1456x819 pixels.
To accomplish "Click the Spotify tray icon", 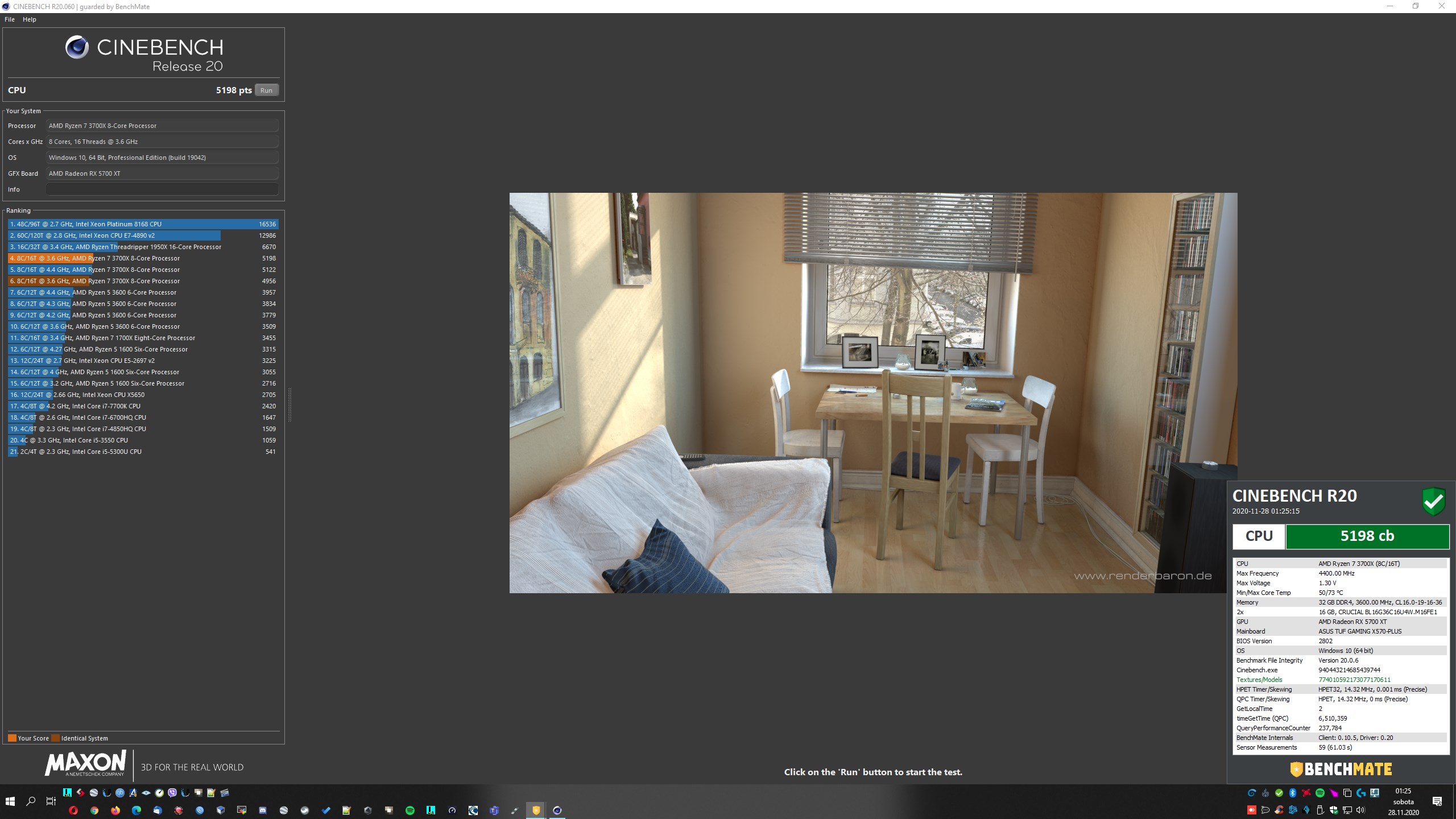I will point(1320,793).
